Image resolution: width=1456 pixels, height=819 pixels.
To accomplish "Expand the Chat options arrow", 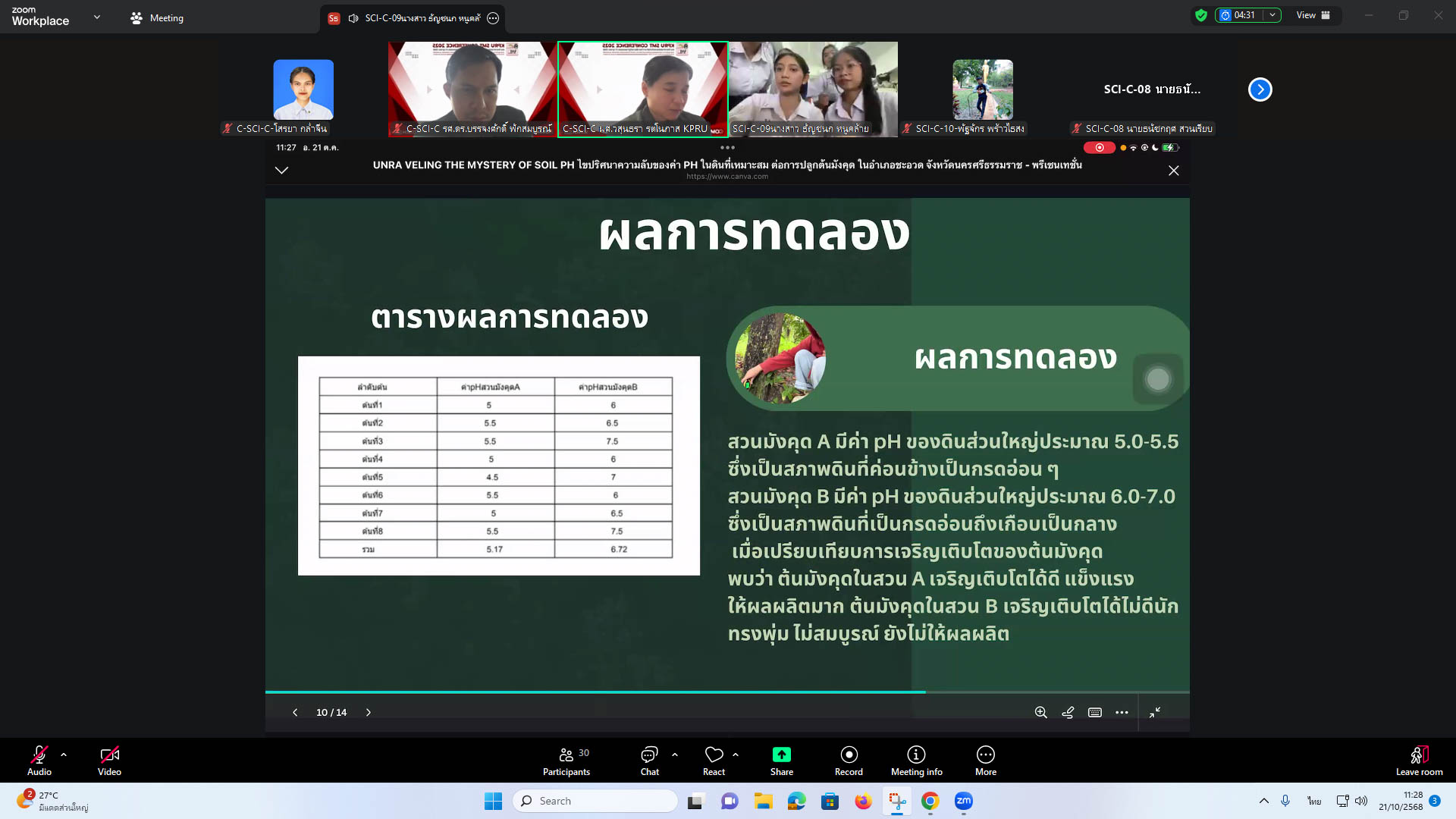I will click(x=675, y=755).
